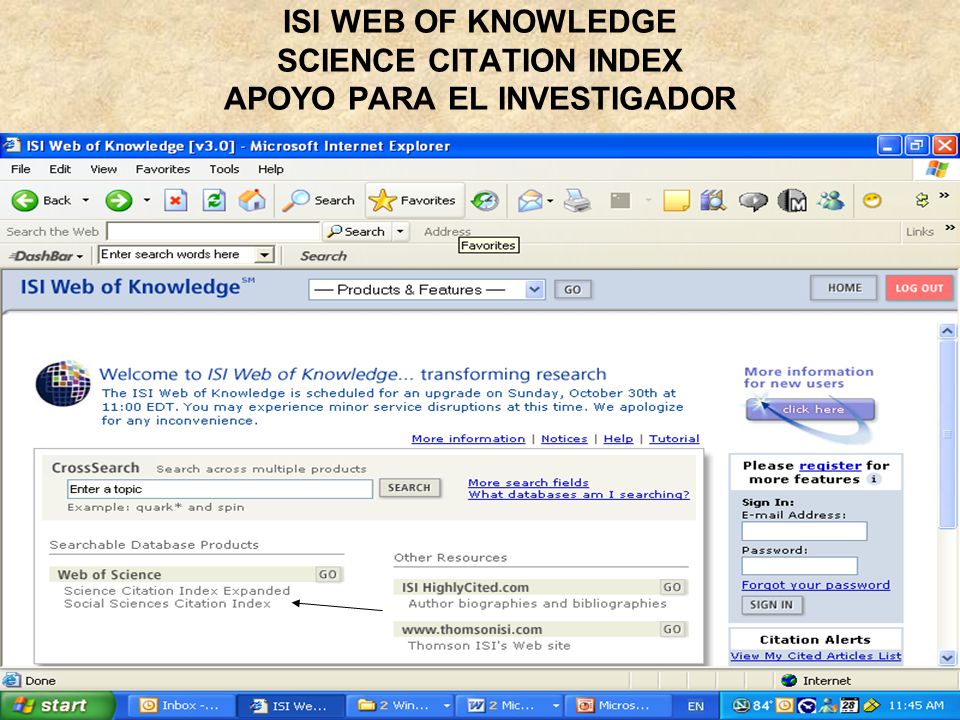Image resolution: width=960 pixels, height=720 pixels.
Task: Click GO next to Products & Features
Action: point(572,290)
